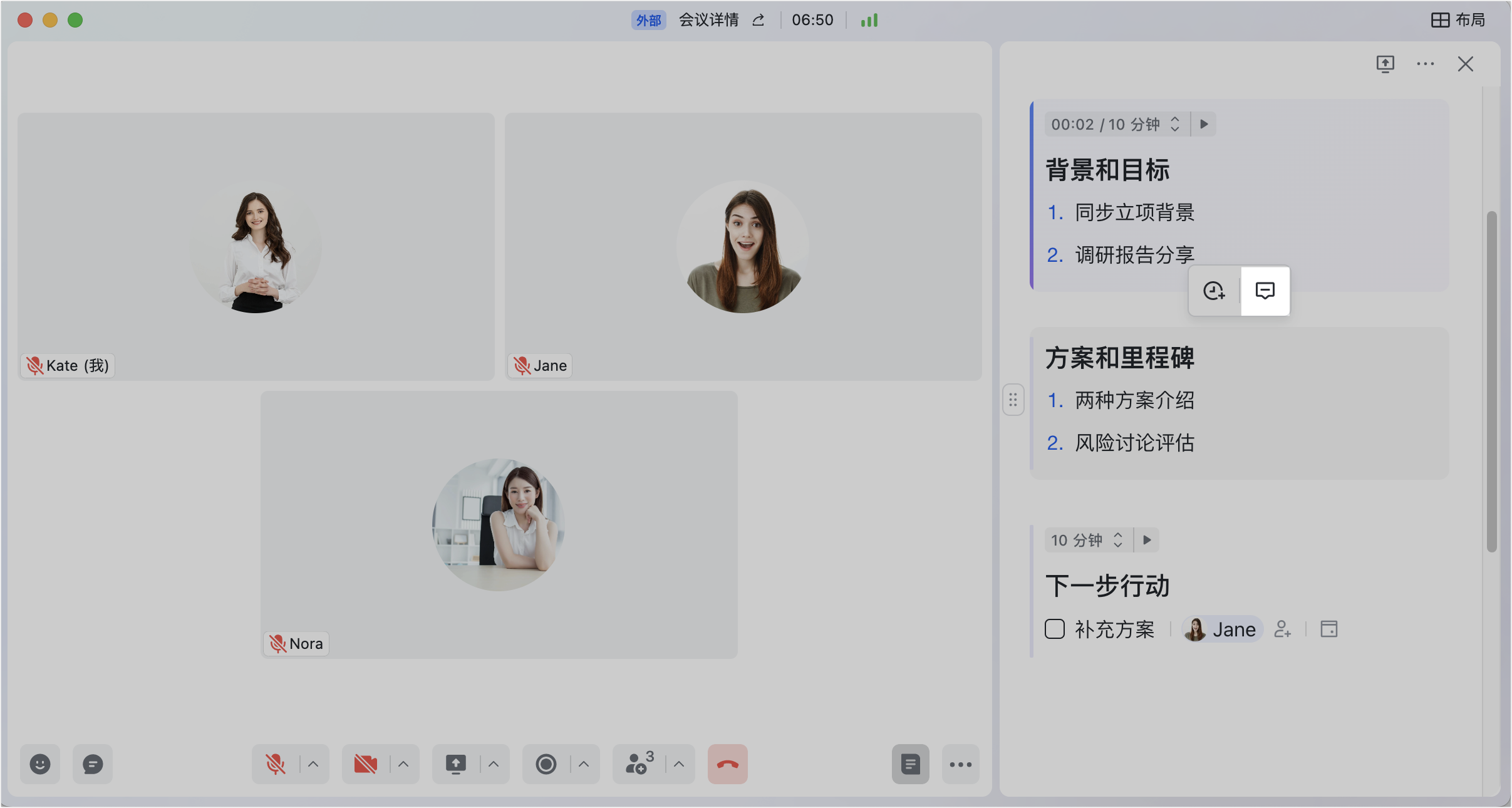The image size is (1512, 808).
Task: Click the 同步立项背景 list item
Action: coord(1135,212)
